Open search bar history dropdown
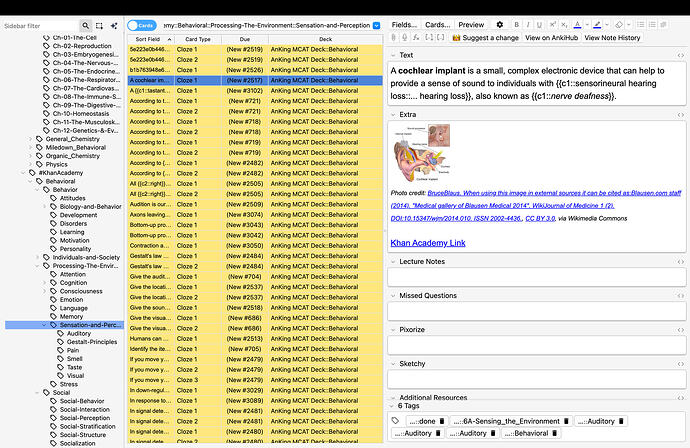 coord(377,26)
